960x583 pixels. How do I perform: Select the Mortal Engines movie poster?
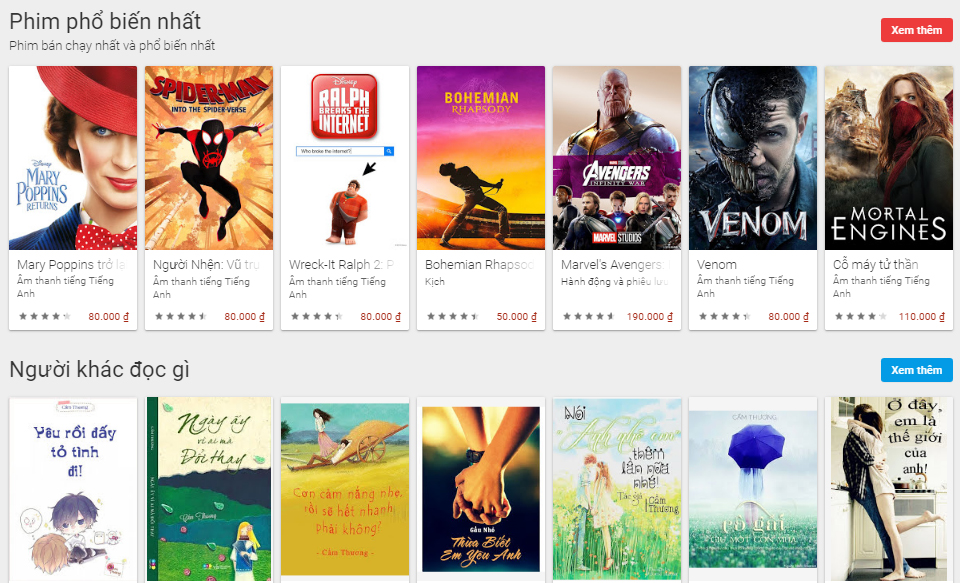pyautogui.click(x=889, y=158)
